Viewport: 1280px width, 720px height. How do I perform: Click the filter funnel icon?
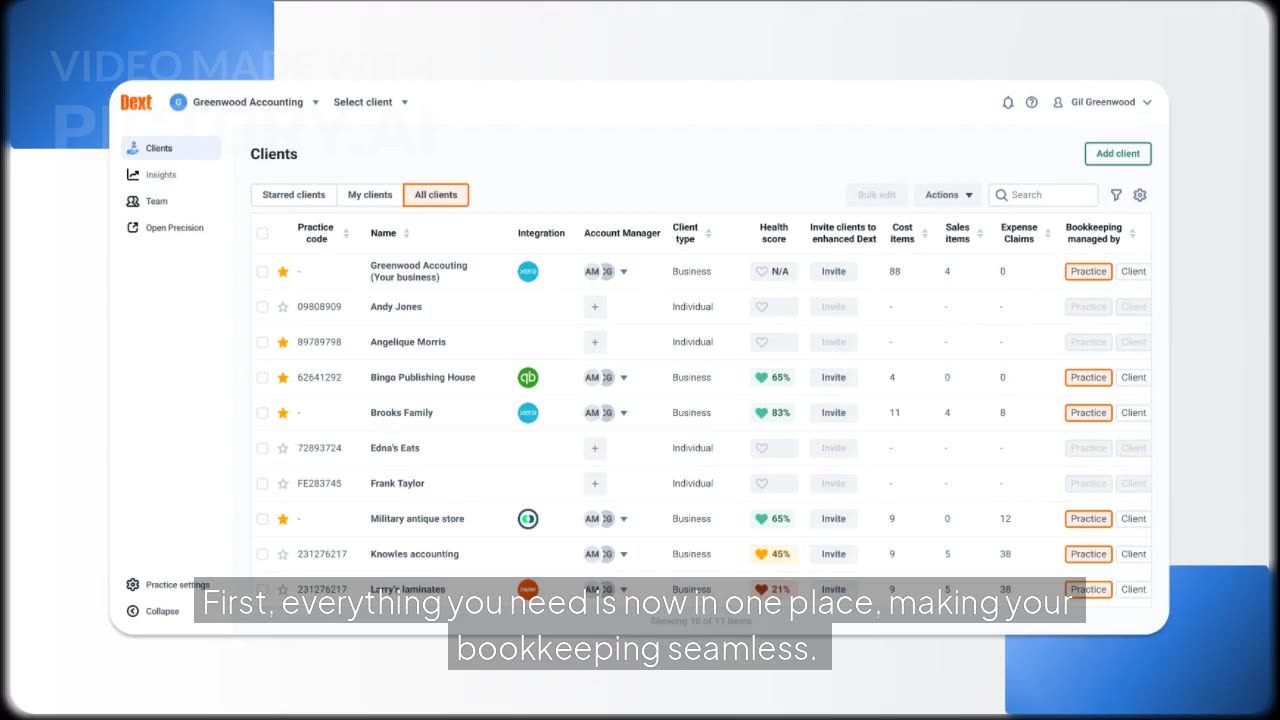1116,195
